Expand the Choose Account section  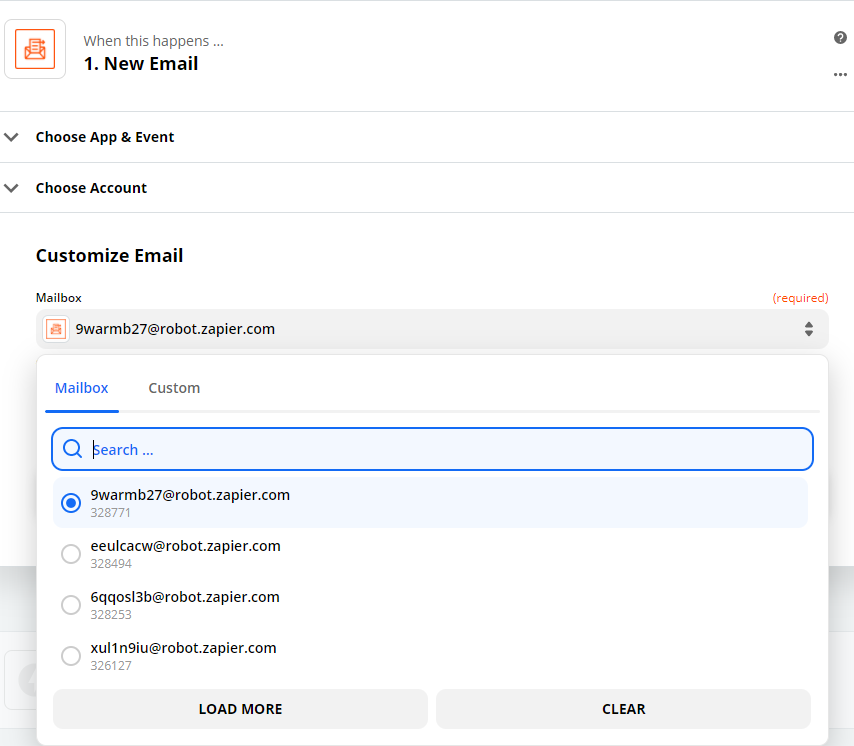(427, 188)
